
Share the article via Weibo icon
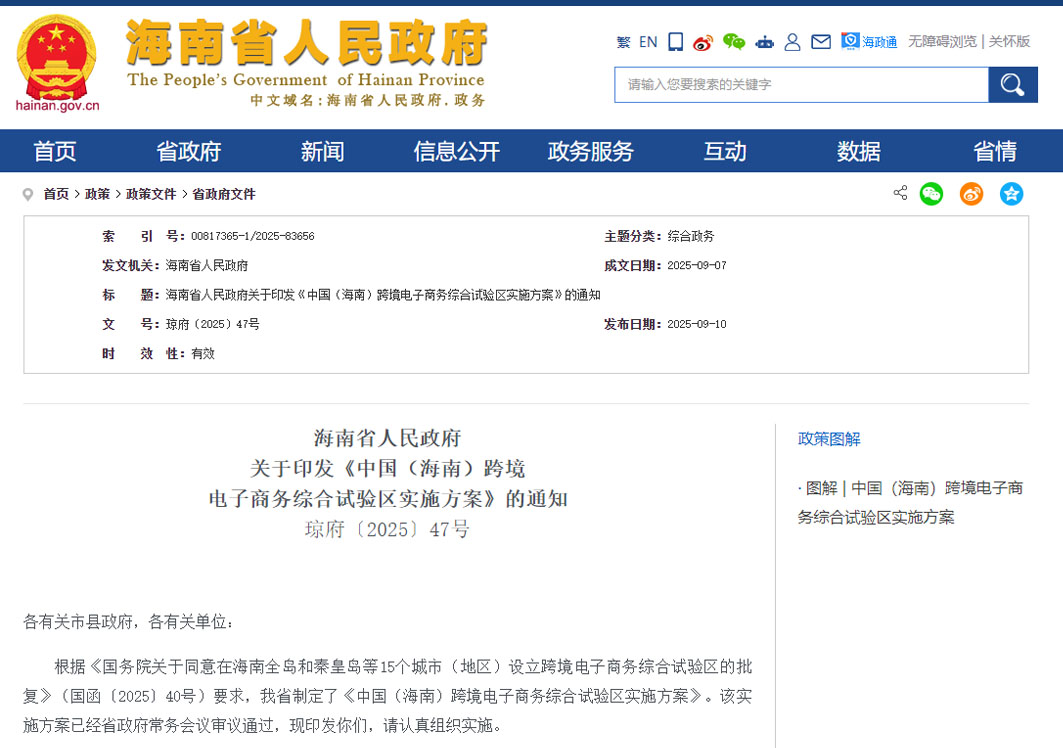point(970,194)
